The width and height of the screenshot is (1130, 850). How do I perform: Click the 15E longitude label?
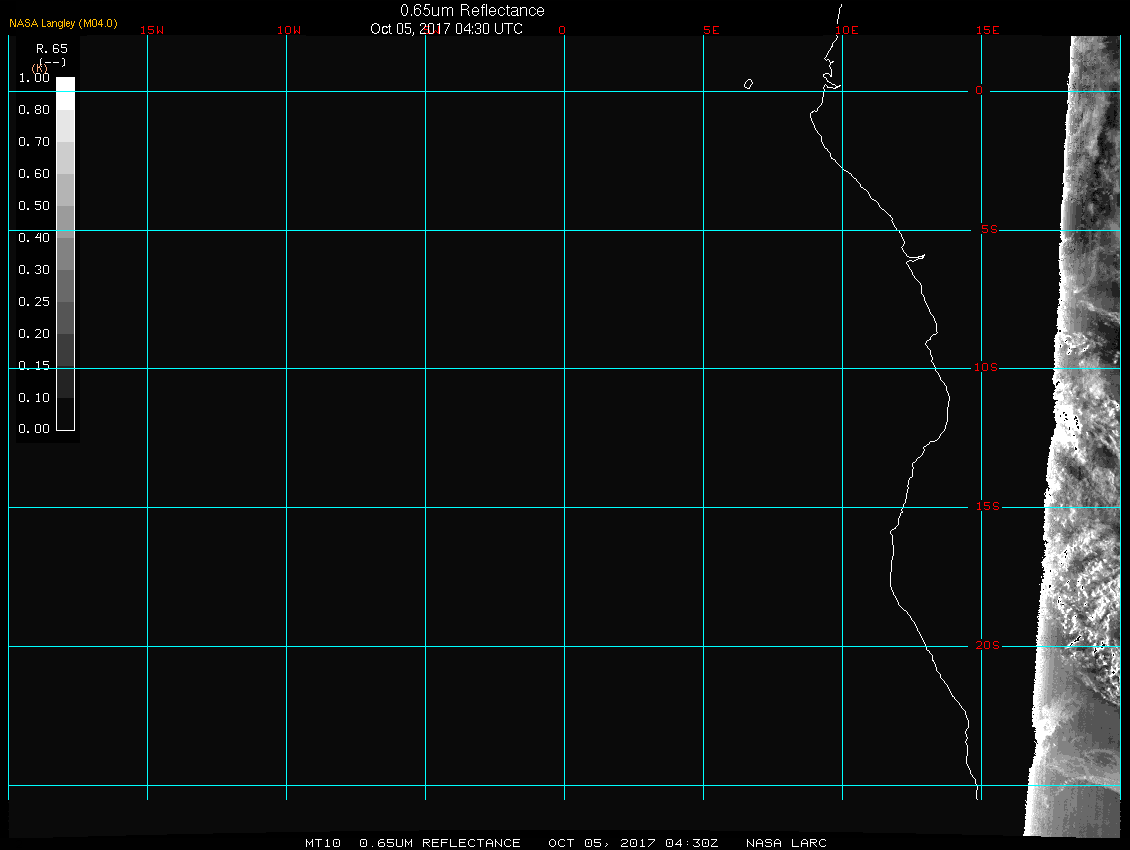988,30
